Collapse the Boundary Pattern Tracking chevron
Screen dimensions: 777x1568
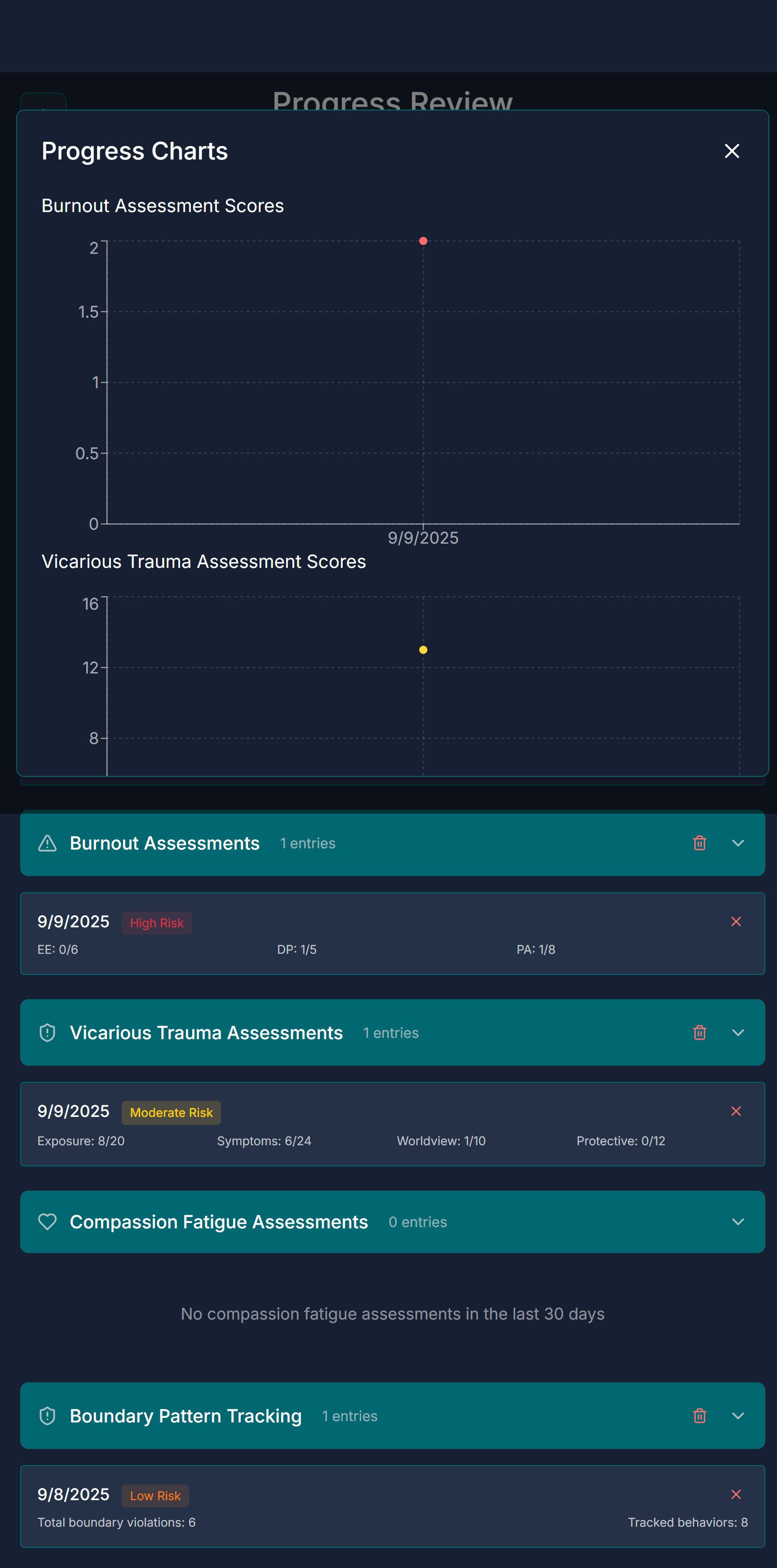click(x=737, y=1416)
